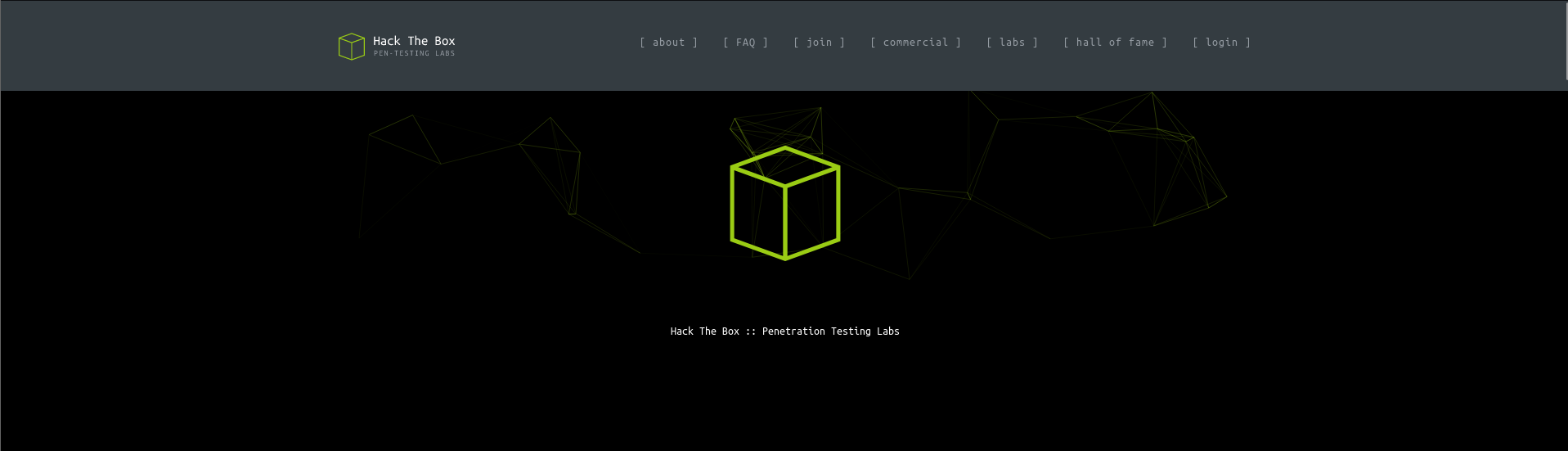Click the 'PEN-TESTING LABS' subtitle text

(x=415, y=53)
